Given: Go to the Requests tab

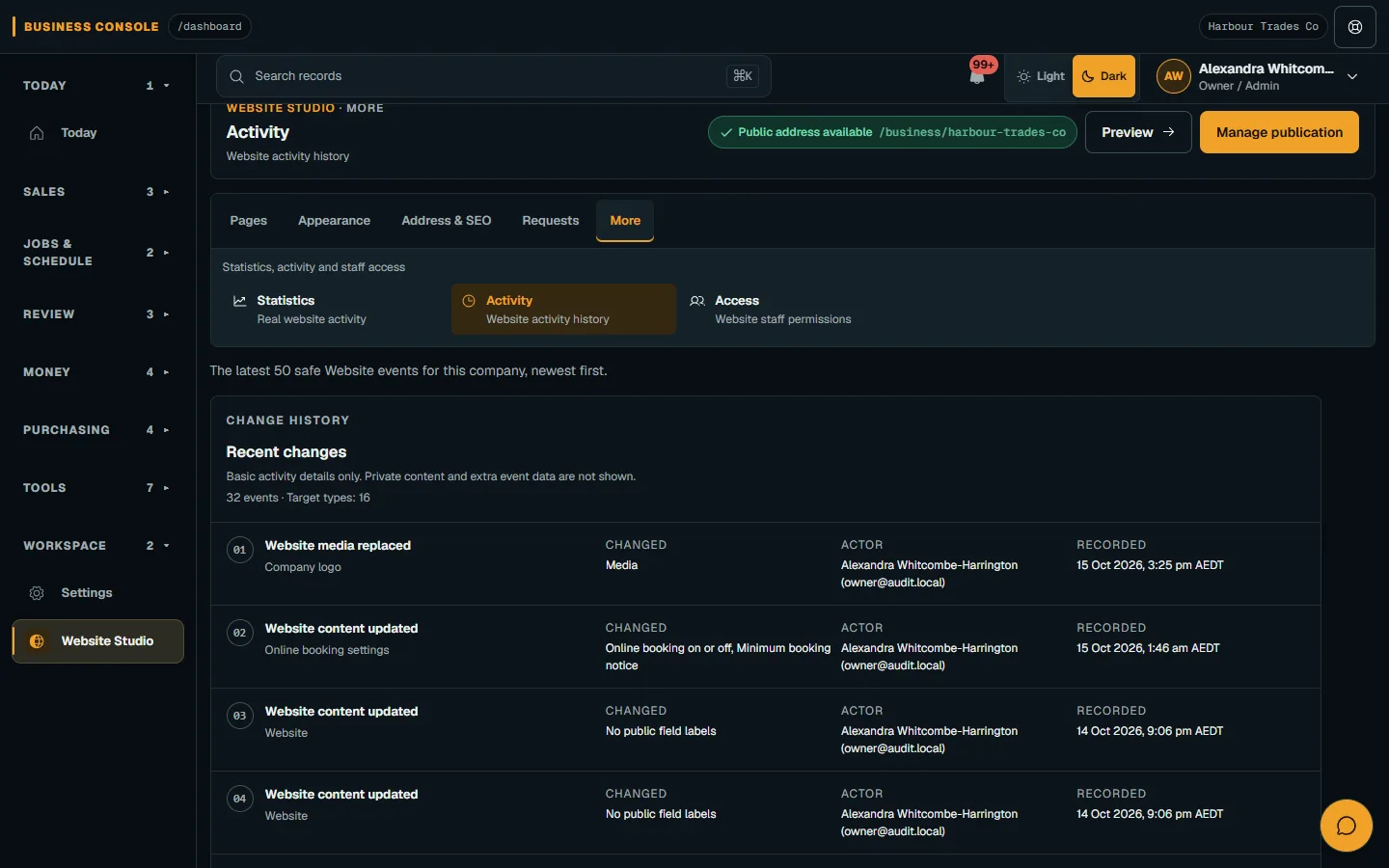Looking at the screenshot, I should pyautogui.click(x=551, y=221).
